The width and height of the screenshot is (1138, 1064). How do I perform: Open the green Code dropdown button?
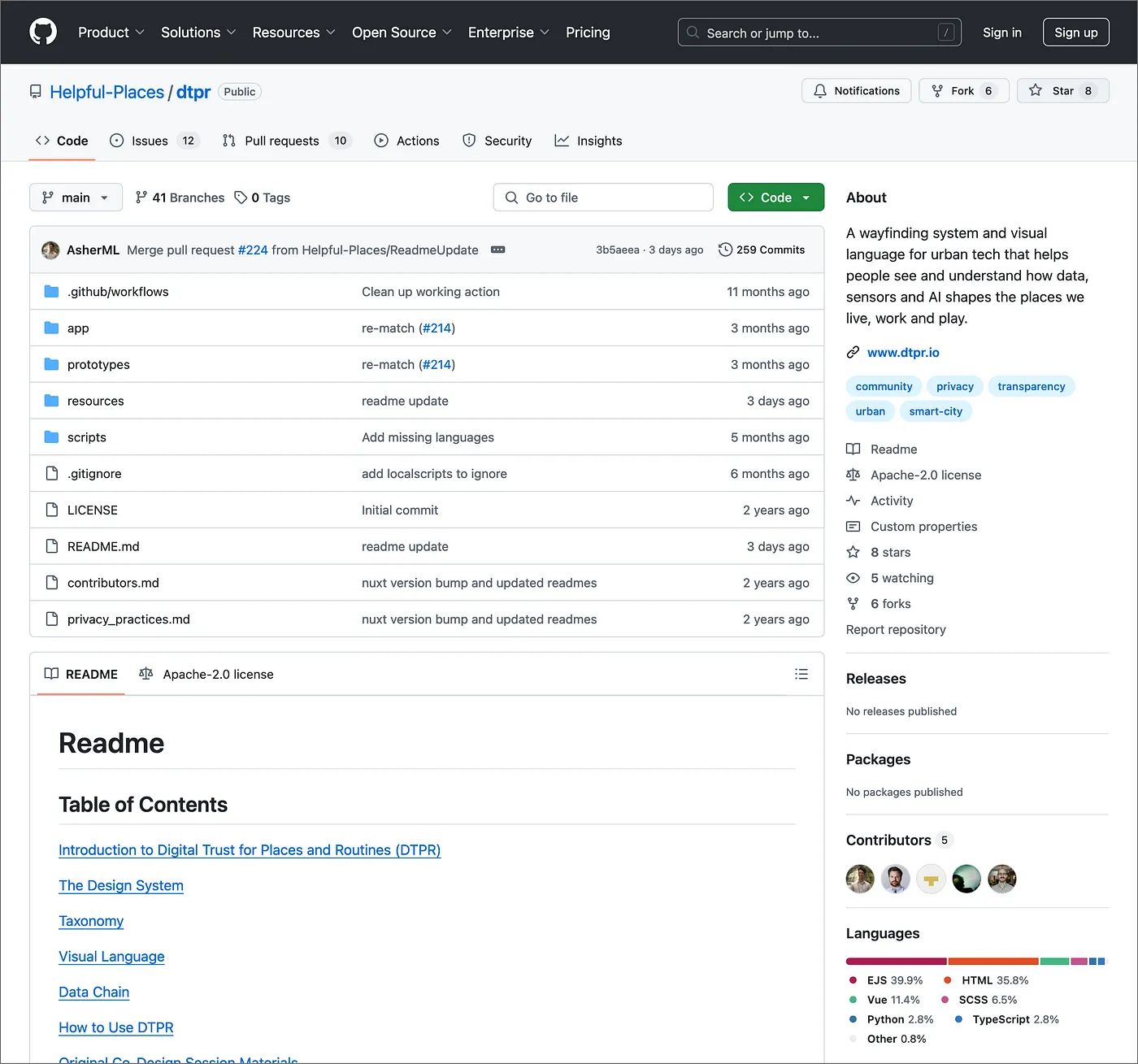pos(775,198)
